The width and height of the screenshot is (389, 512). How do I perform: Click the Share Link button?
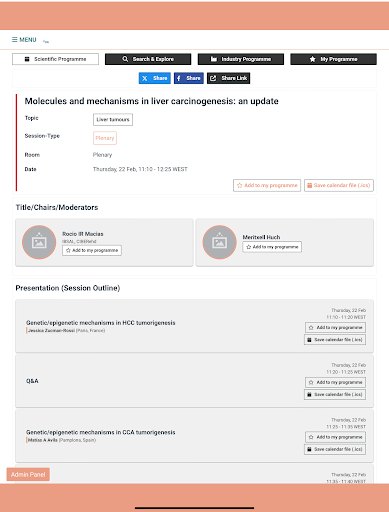tap(228, 78)
